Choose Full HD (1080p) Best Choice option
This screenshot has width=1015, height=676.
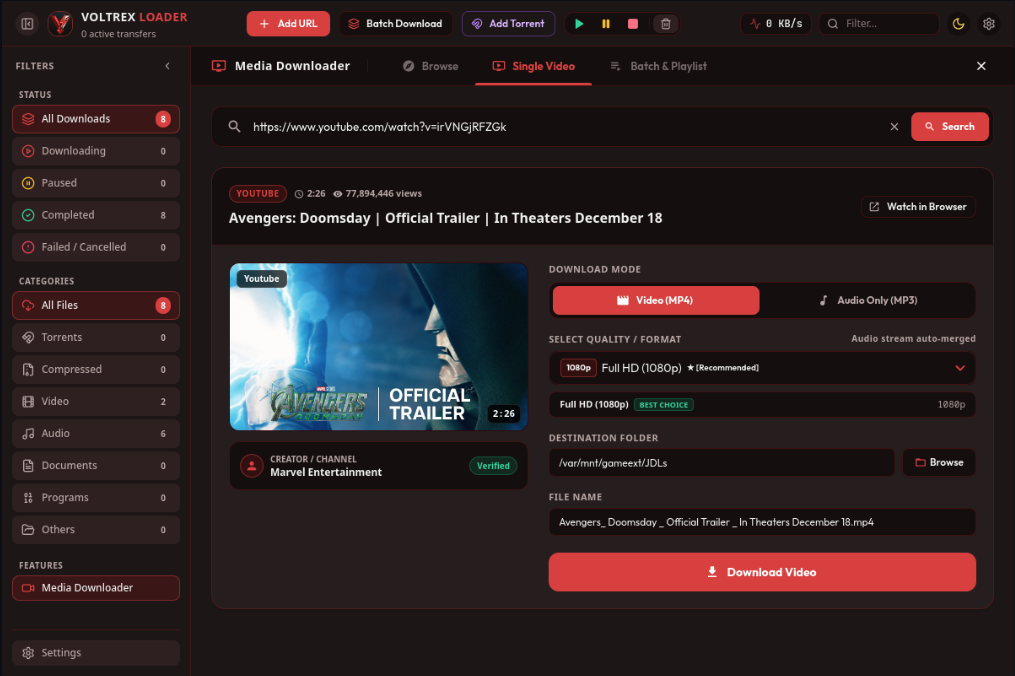click(x=762, y=405)
